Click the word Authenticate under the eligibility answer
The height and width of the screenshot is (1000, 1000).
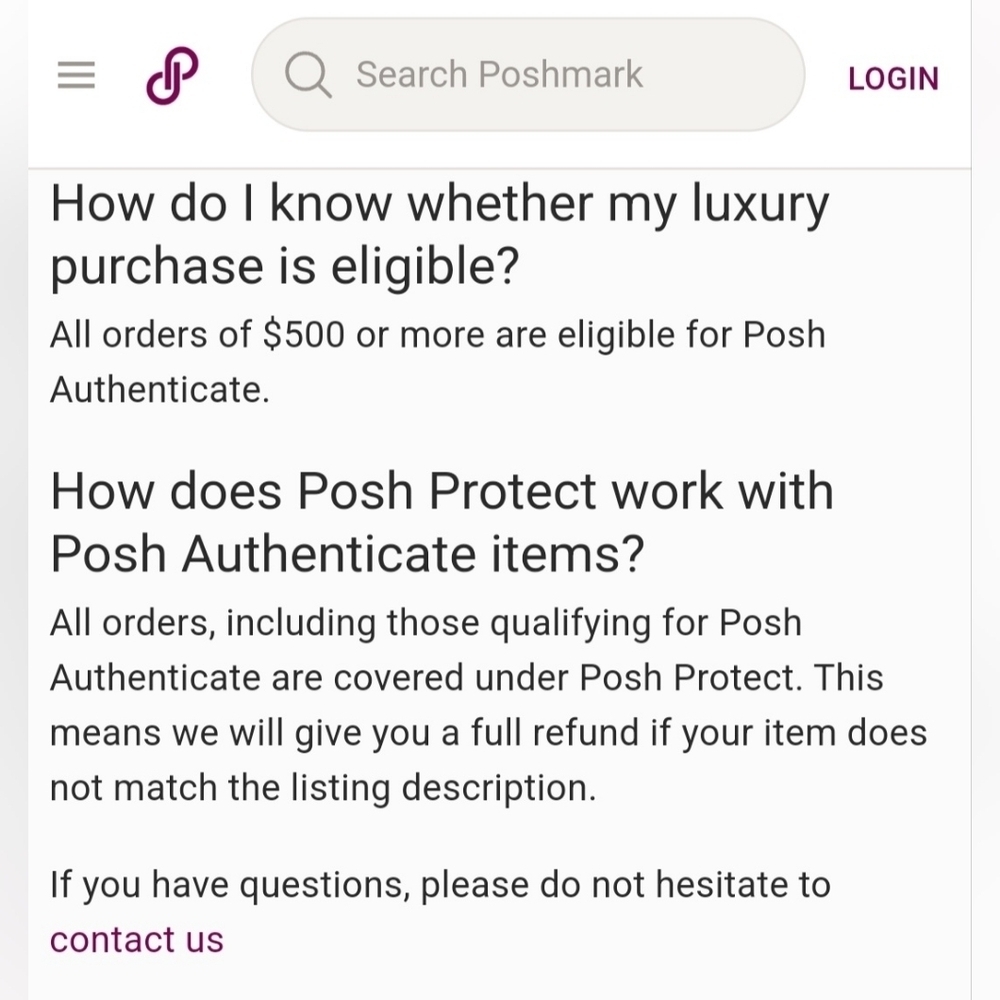click(159, 390)
